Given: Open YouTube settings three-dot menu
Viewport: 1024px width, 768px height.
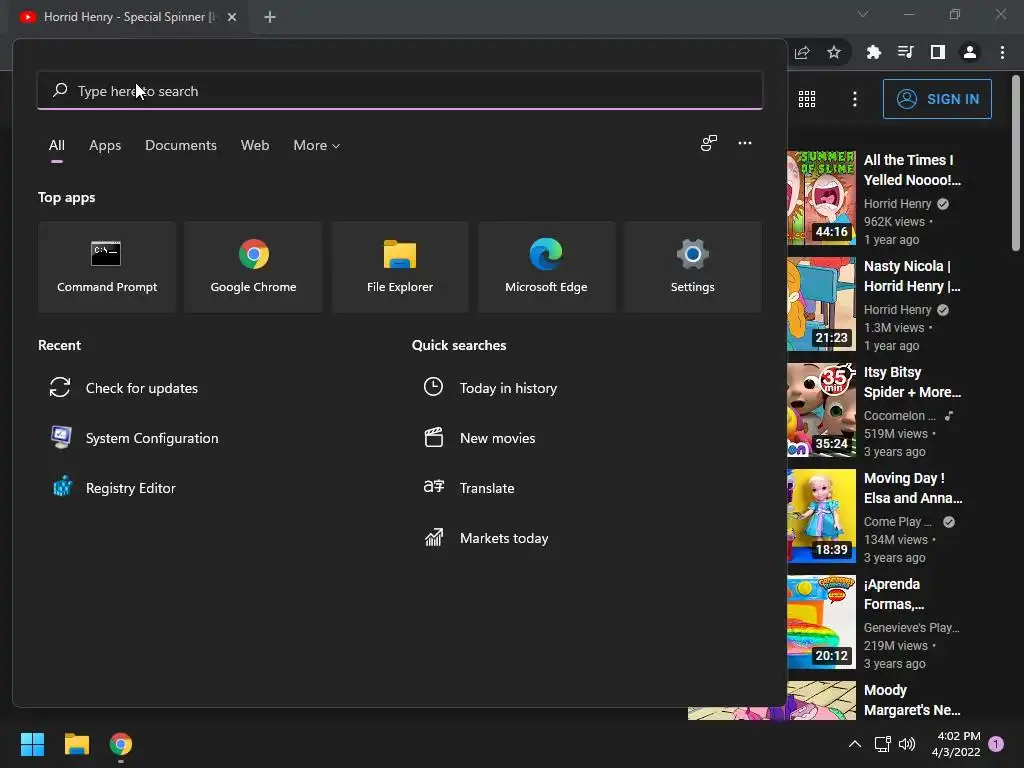Looking at the screenshot, I should pyautogui.click(x=854, y=99).
